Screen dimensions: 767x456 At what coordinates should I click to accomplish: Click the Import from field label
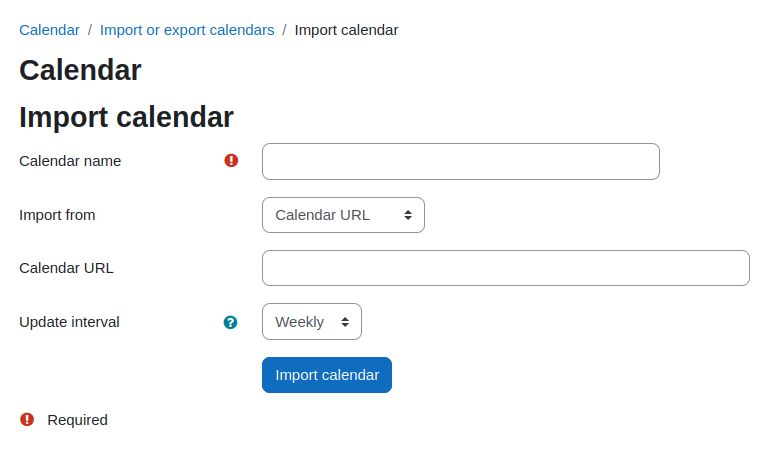point(57,215)
